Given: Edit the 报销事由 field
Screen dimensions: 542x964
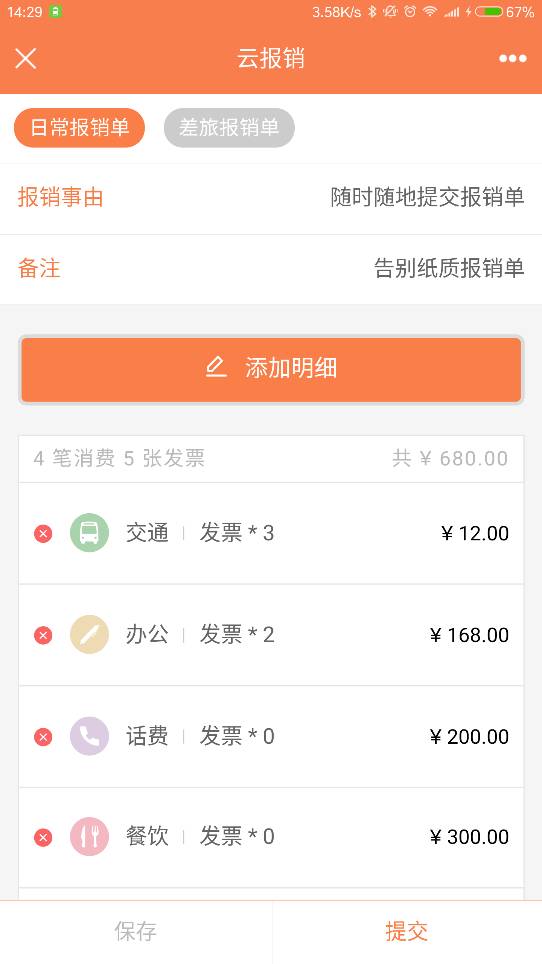Looking at the screenshot, I should point(271,198).
